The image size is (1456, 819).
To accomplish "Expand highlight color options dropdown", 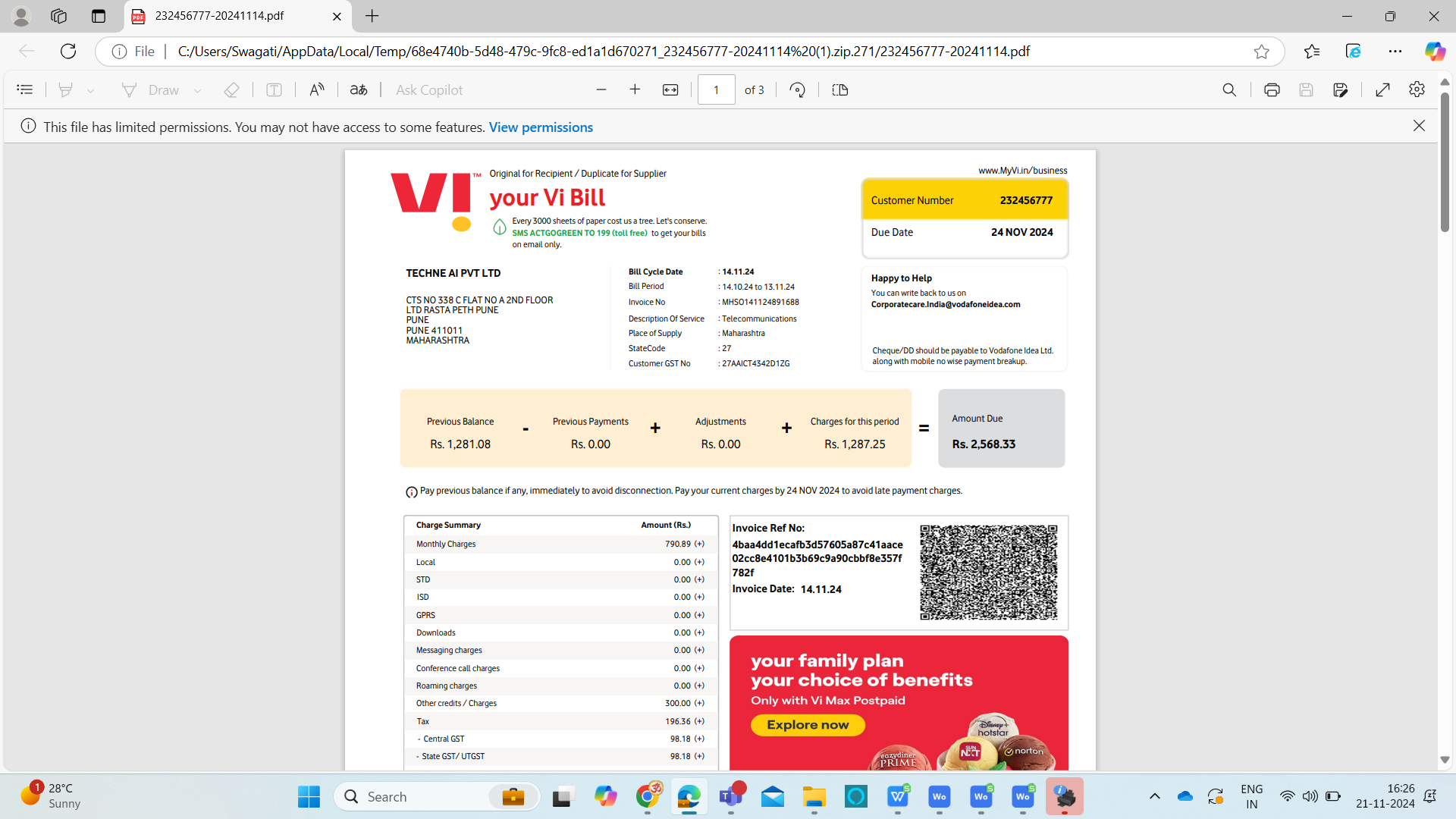I will 91,90.
